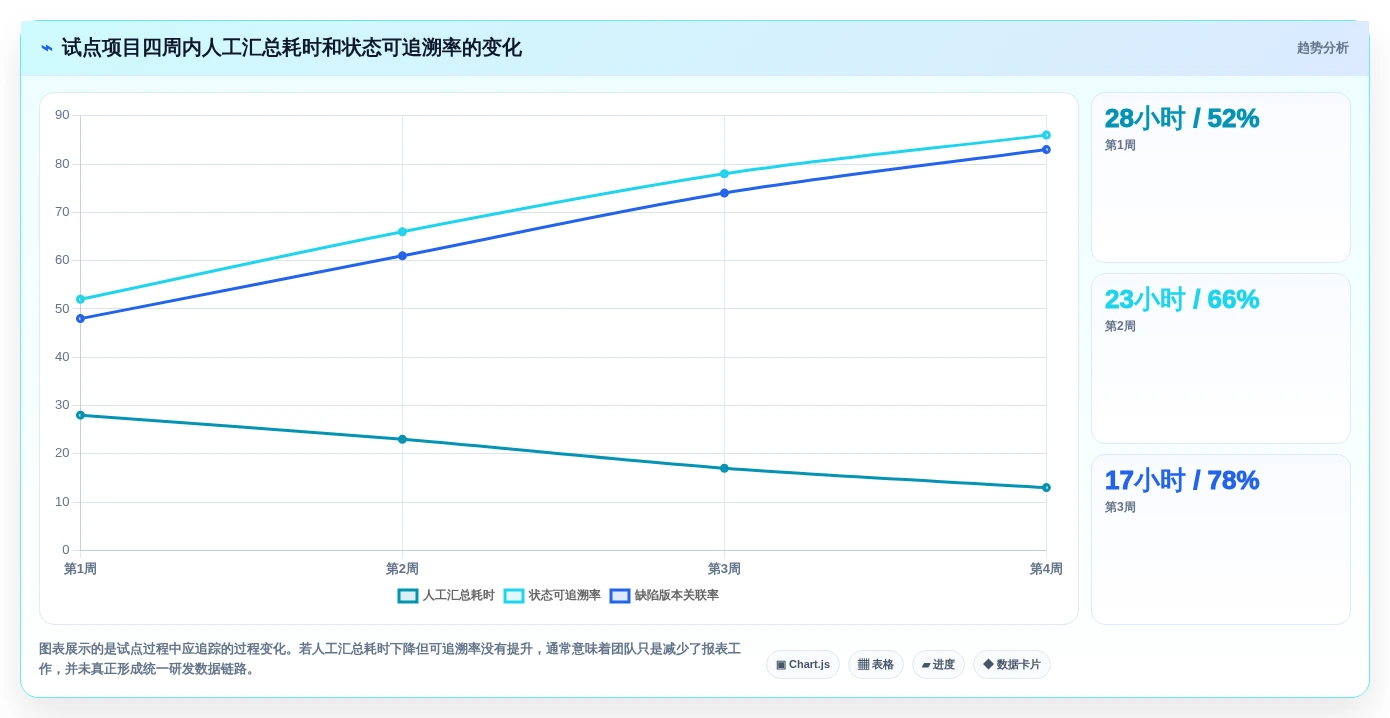1390x718 pixels.
Task: Click 缺陷版本关联率 data point at 第1周
Action: [x=81, y=319]
